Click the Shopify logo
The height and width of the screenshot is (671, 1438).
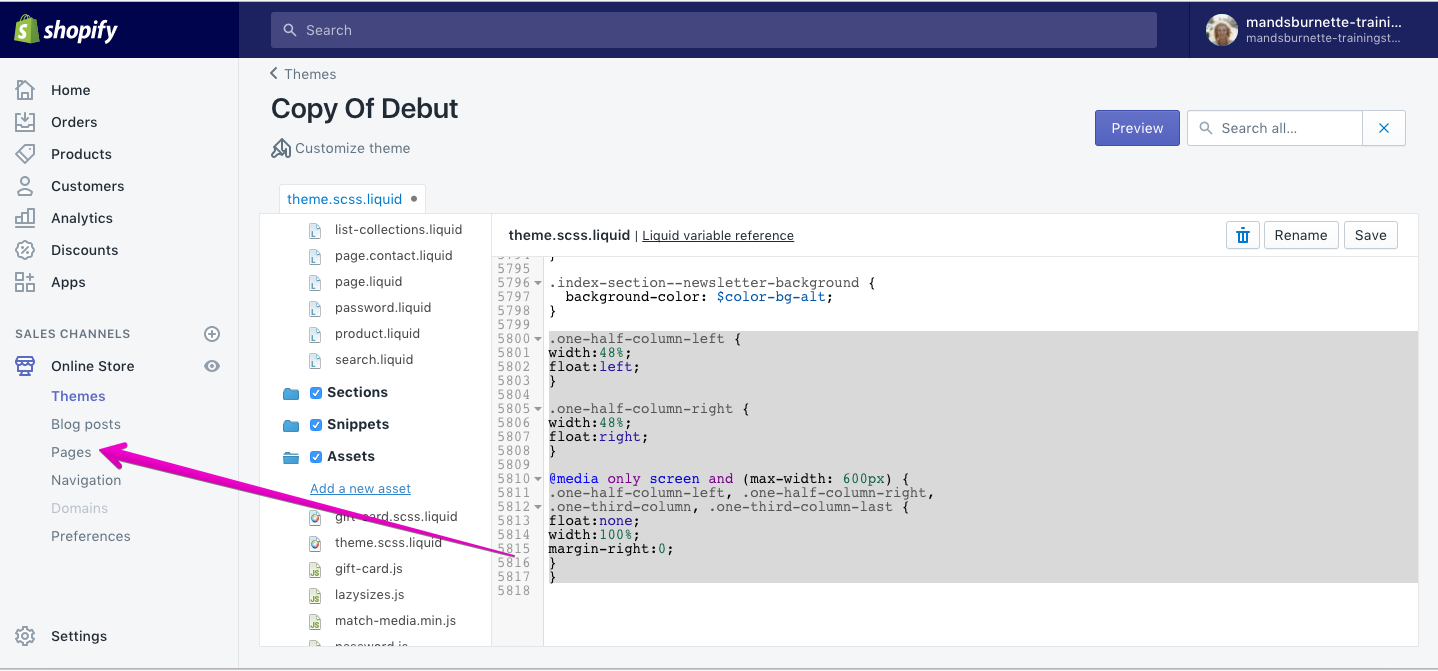tap(66, 30)
